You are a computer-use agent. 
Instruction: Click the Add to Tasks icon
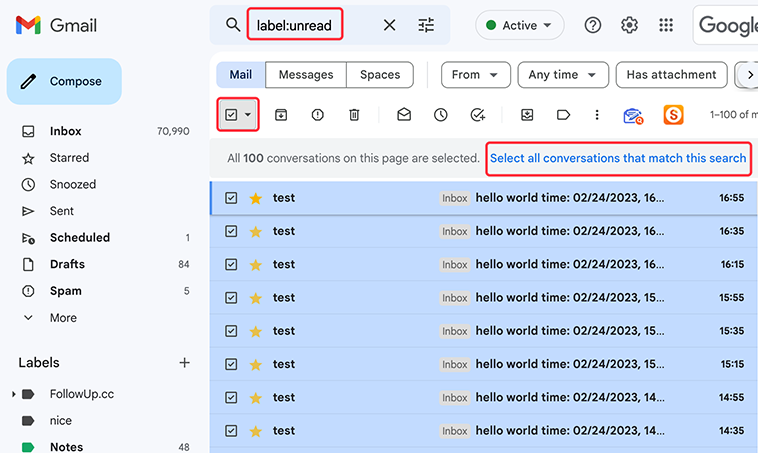478,115
